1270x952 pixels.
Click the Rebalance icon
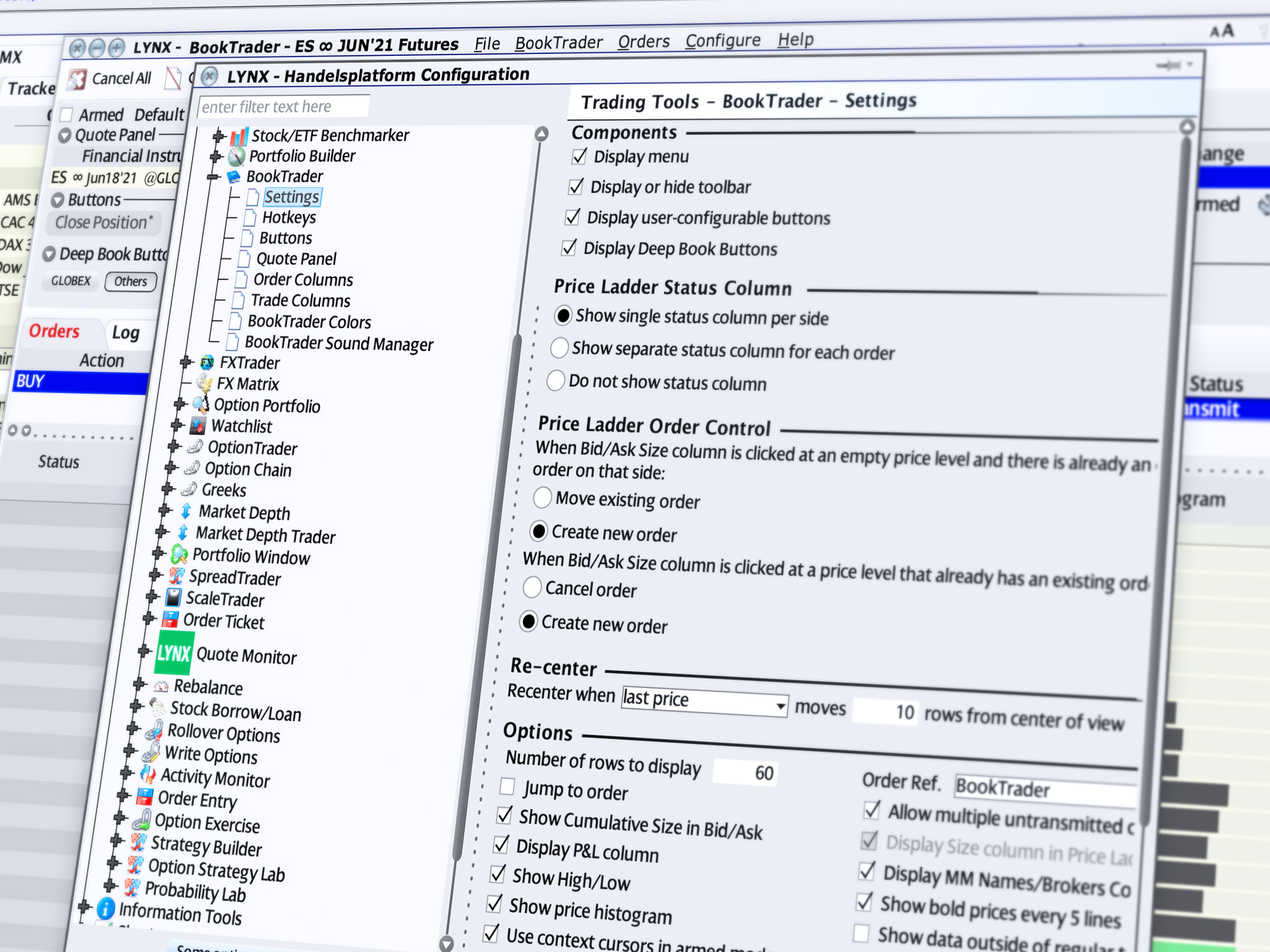[161, 686]
